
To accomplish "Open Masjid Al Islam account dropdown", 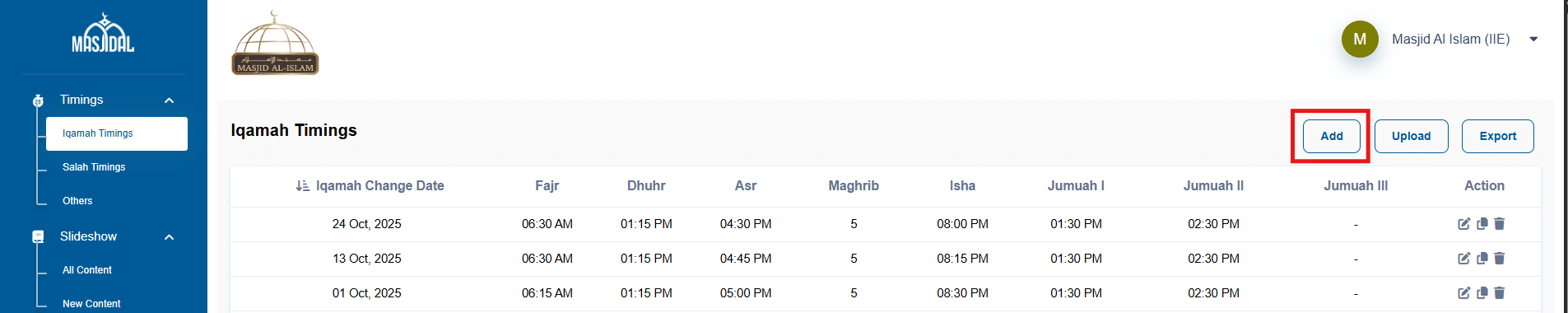I will pyautogui.click(x=1533, y=39).
